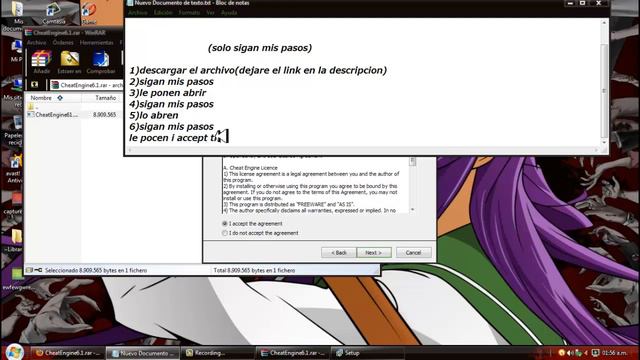
Task: Open the Windows Start button
Action: coord(15,352)
